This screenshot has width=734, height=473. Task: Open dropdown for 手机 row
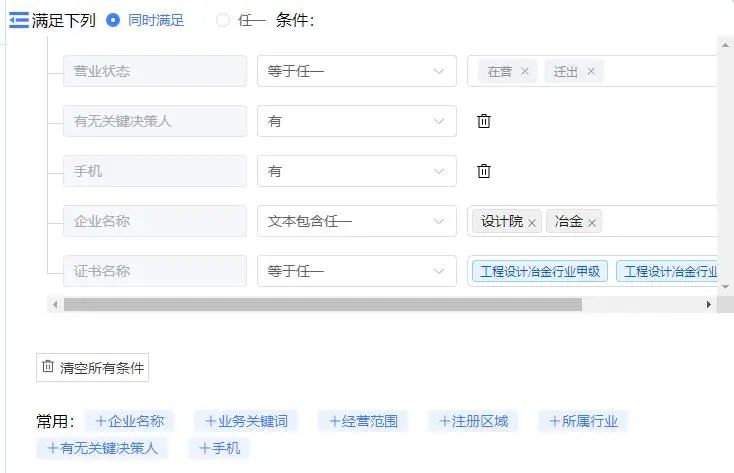pos(357,171)
